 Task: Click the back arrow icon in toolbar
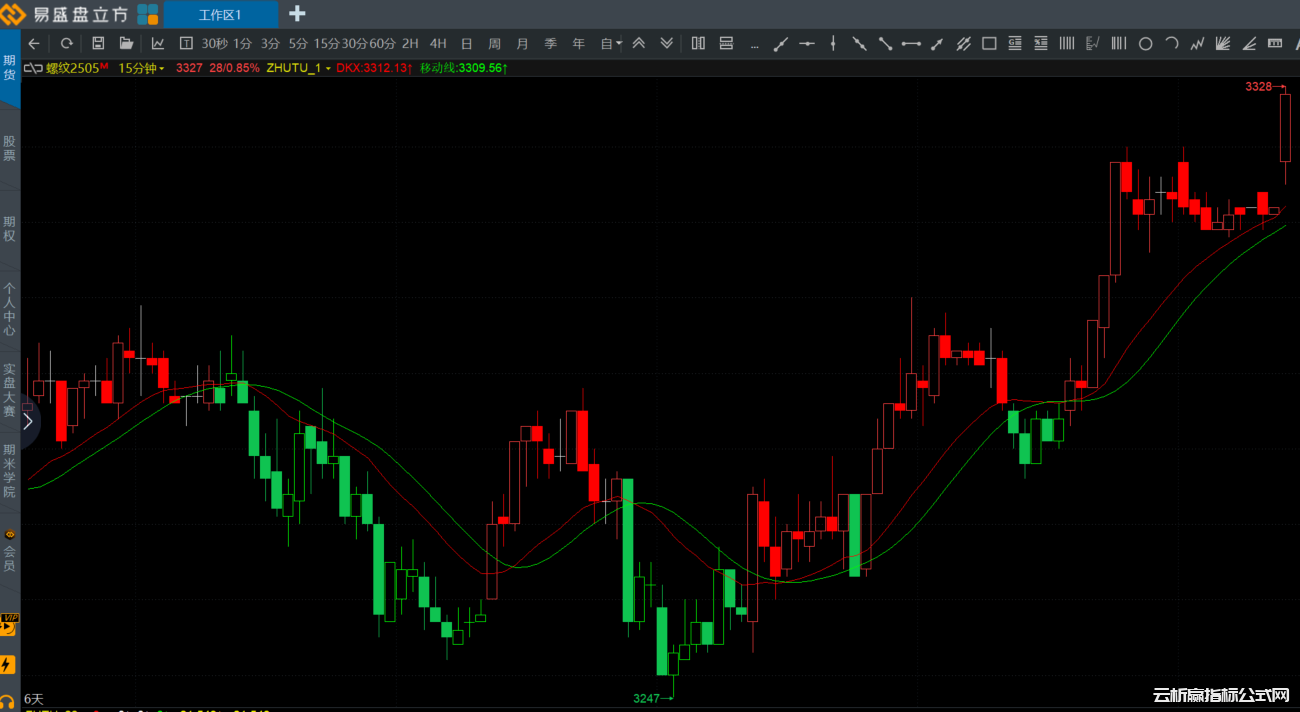(x=34, y=43)
